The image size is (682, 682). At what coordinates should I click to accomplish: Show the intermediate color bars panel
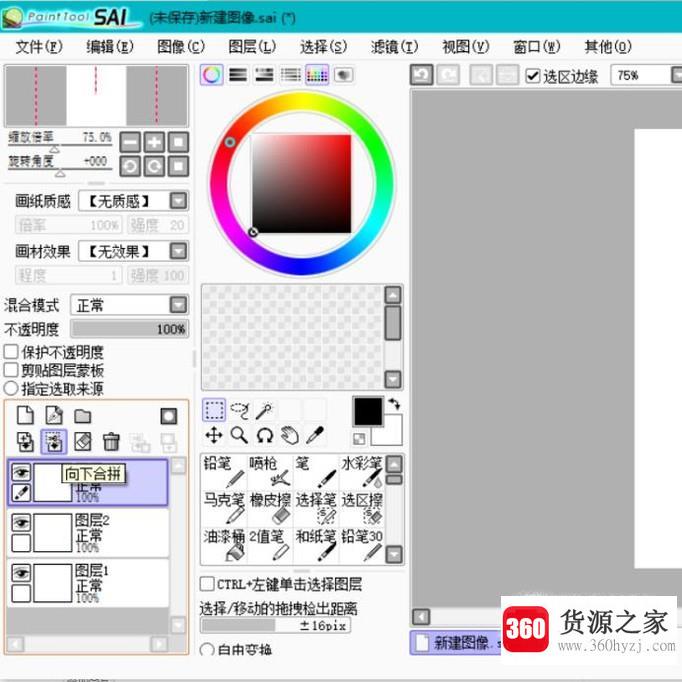click(291, 75)
